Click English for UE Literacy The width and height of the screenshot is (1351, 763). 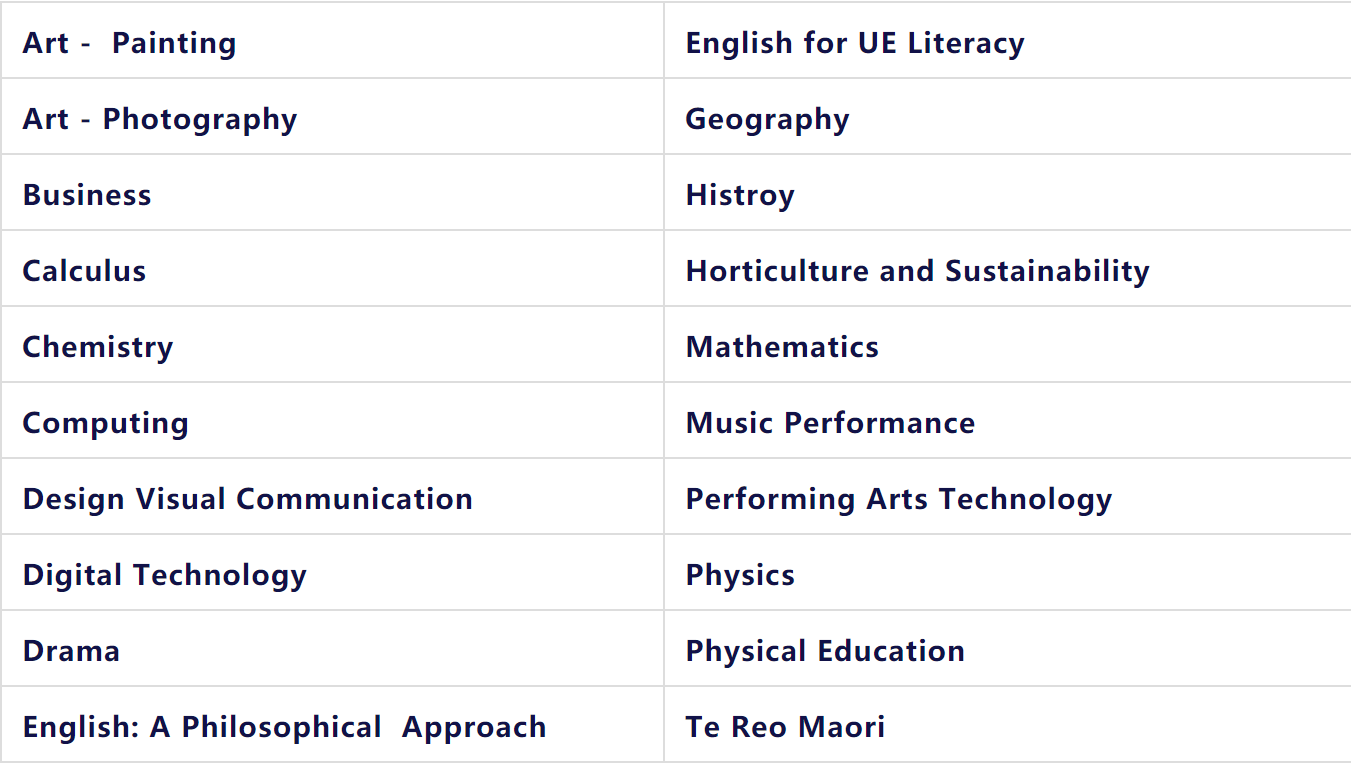point(855,43)
